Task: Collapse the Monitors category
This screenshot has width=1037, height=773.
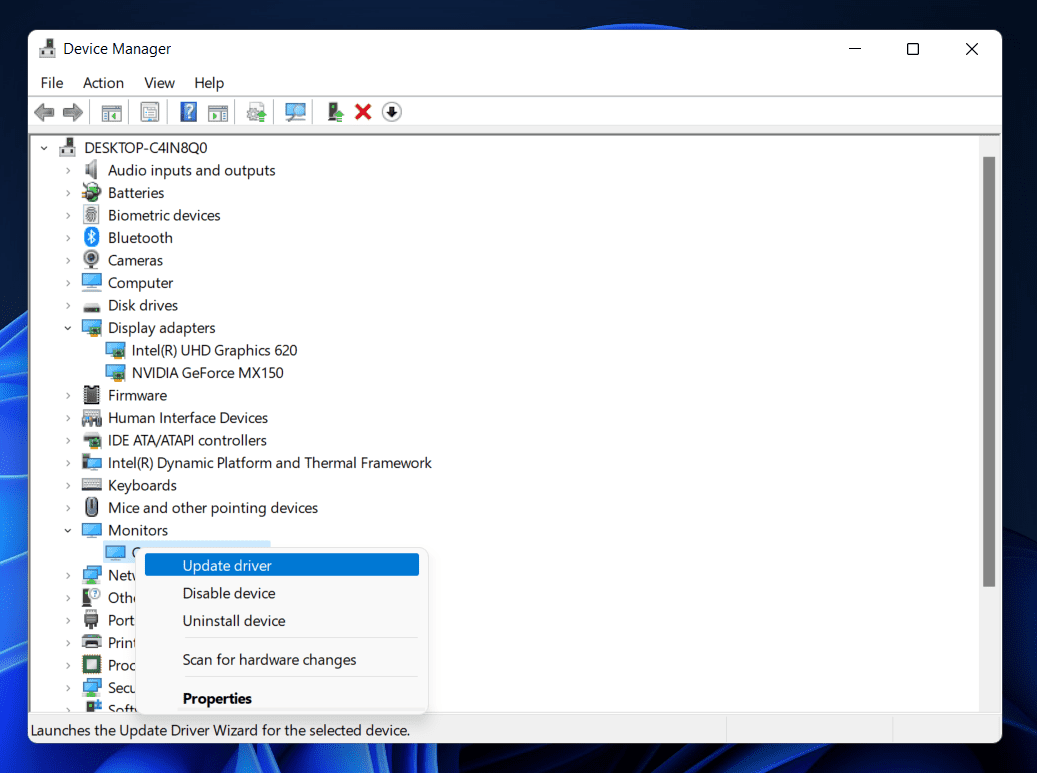Action: (x=68, y=531)
